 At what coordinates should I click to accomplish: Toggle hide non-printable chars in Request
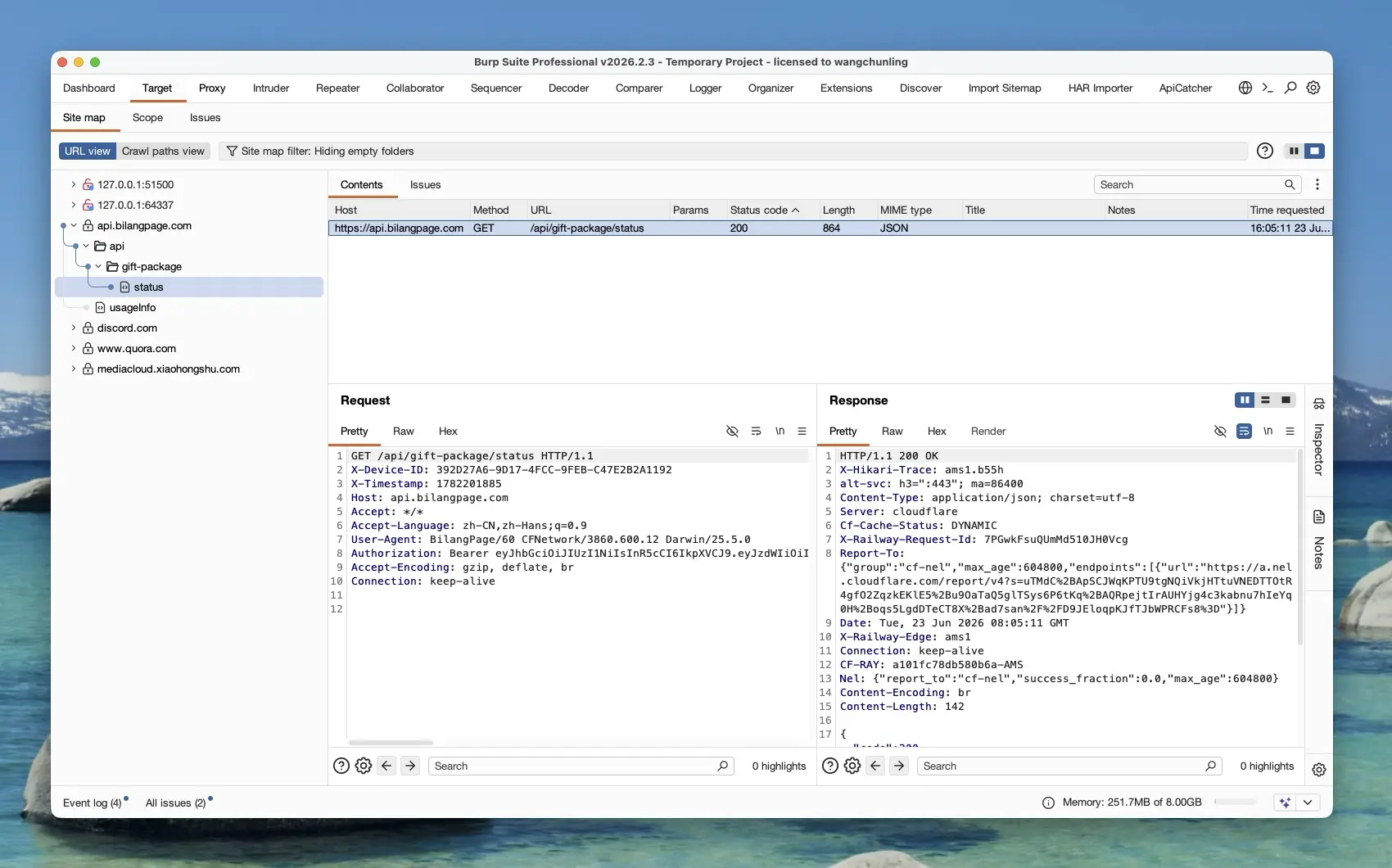[x=732, y=431]
